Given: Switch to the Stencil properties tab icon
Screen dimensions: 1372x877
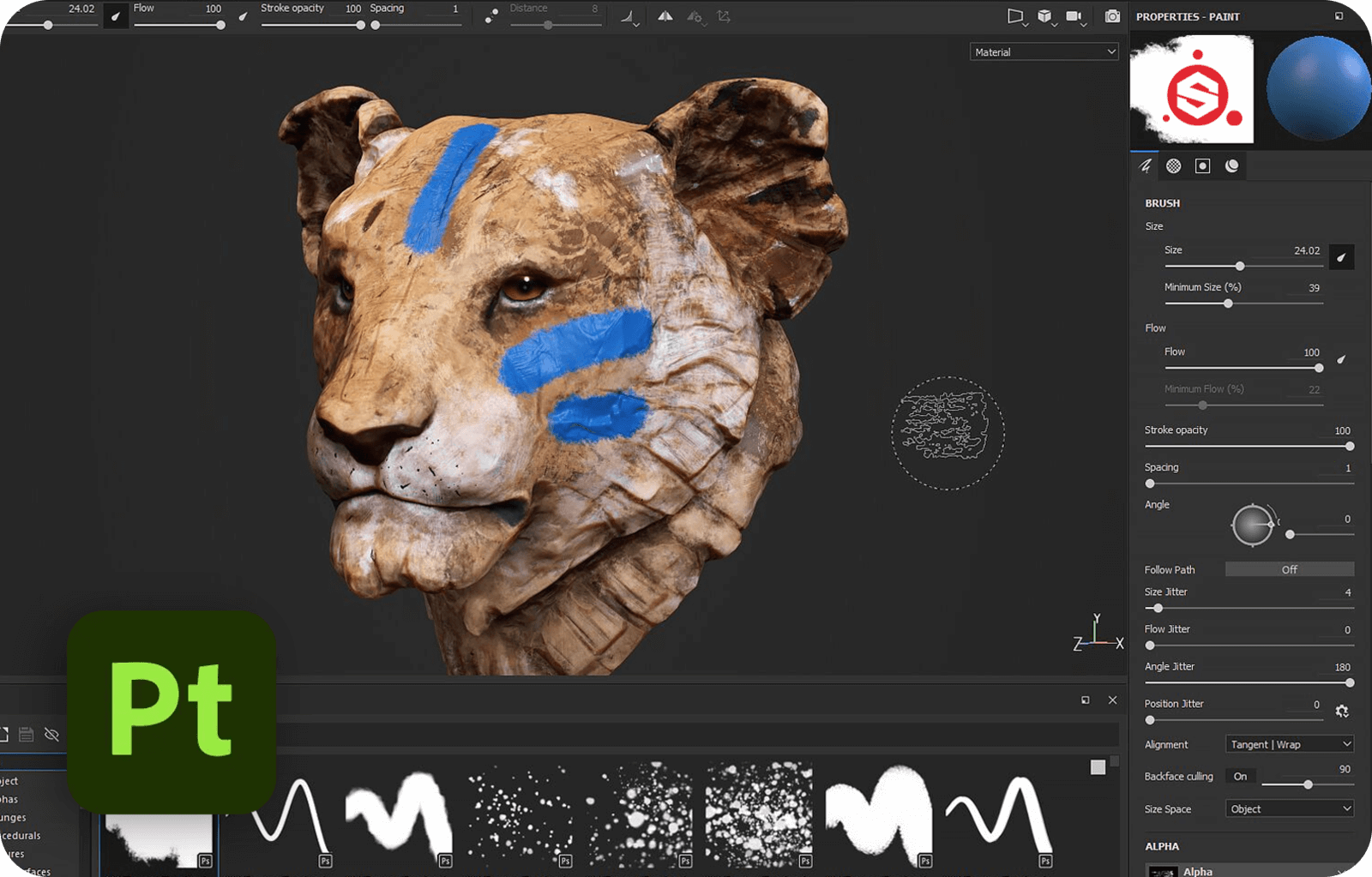Looking at the screenshot, I should point(1203,166).
